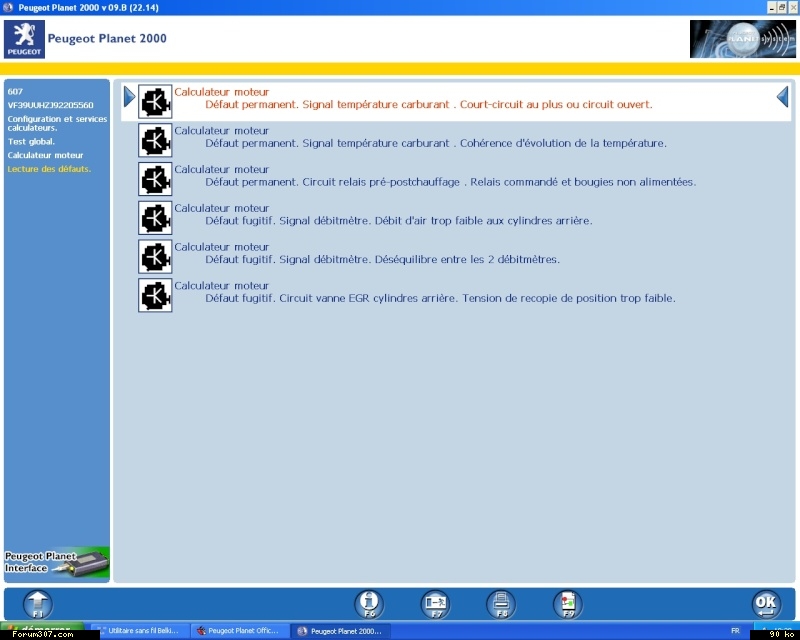Select 'Calculateur moteur' in left sidebar
The image size is (800, 640).
(x=45, y=155)
